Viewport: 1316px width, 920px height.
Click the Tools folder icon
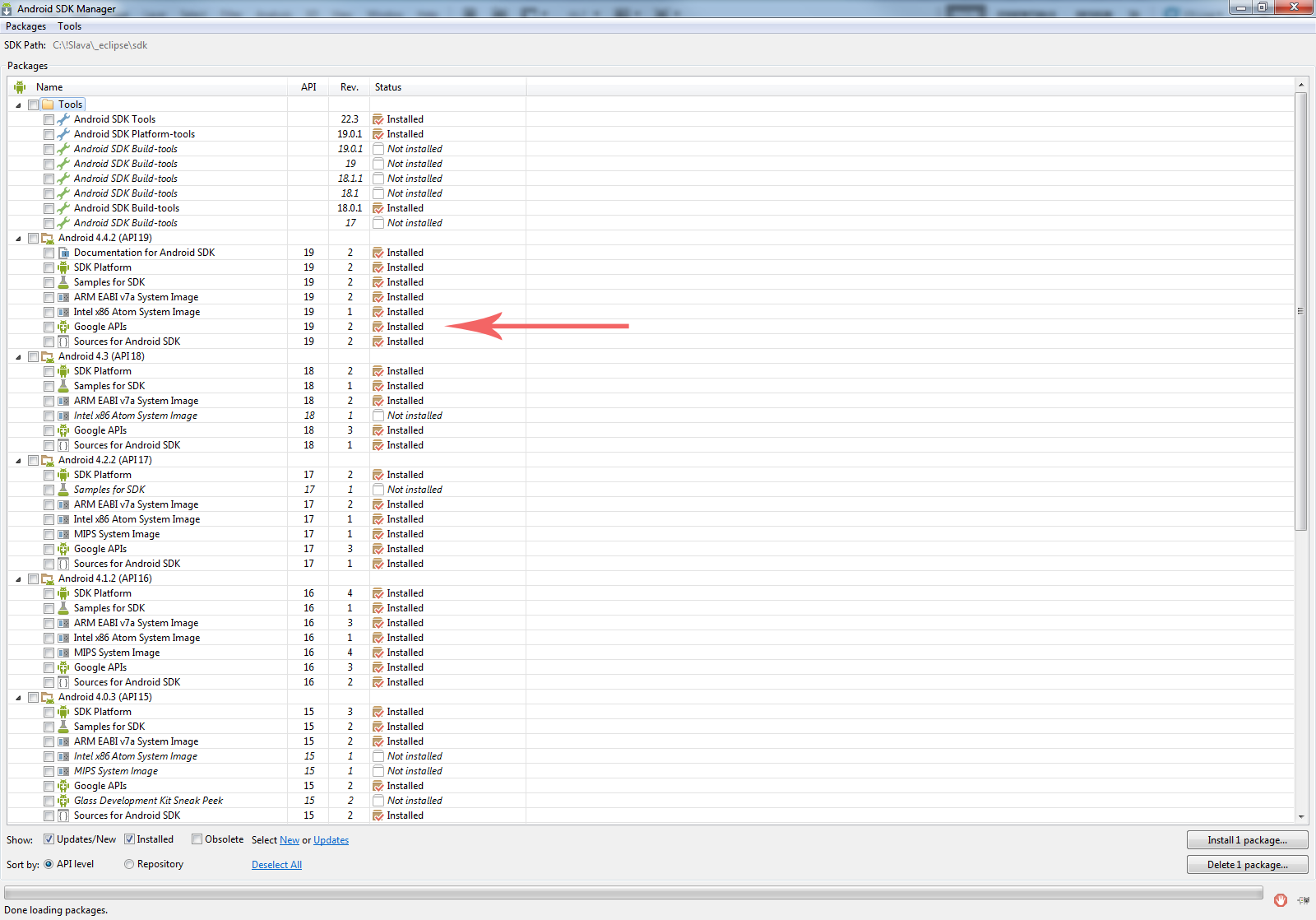coord(48,105)
